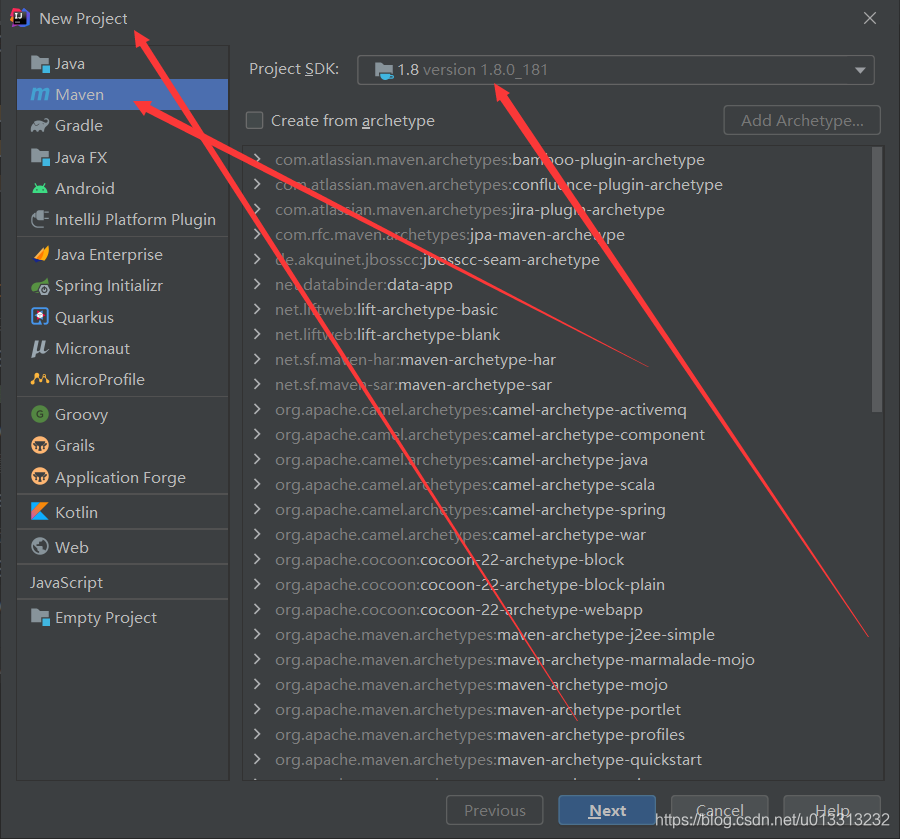Image resolution: width=900 pixels, height=839 pixels.
Task: Select Kotlin project type label
Action: 76,512
